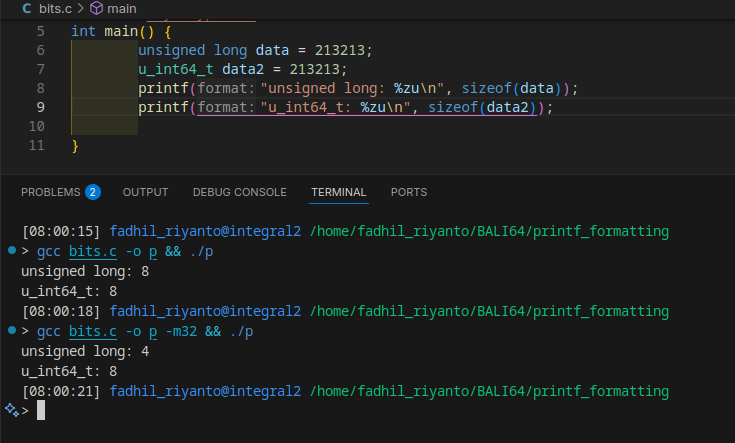This screenshot has width=735, height=443.
Task: Open the bits.c link in the -m32 gcc command
Action: tap(94, 331)
